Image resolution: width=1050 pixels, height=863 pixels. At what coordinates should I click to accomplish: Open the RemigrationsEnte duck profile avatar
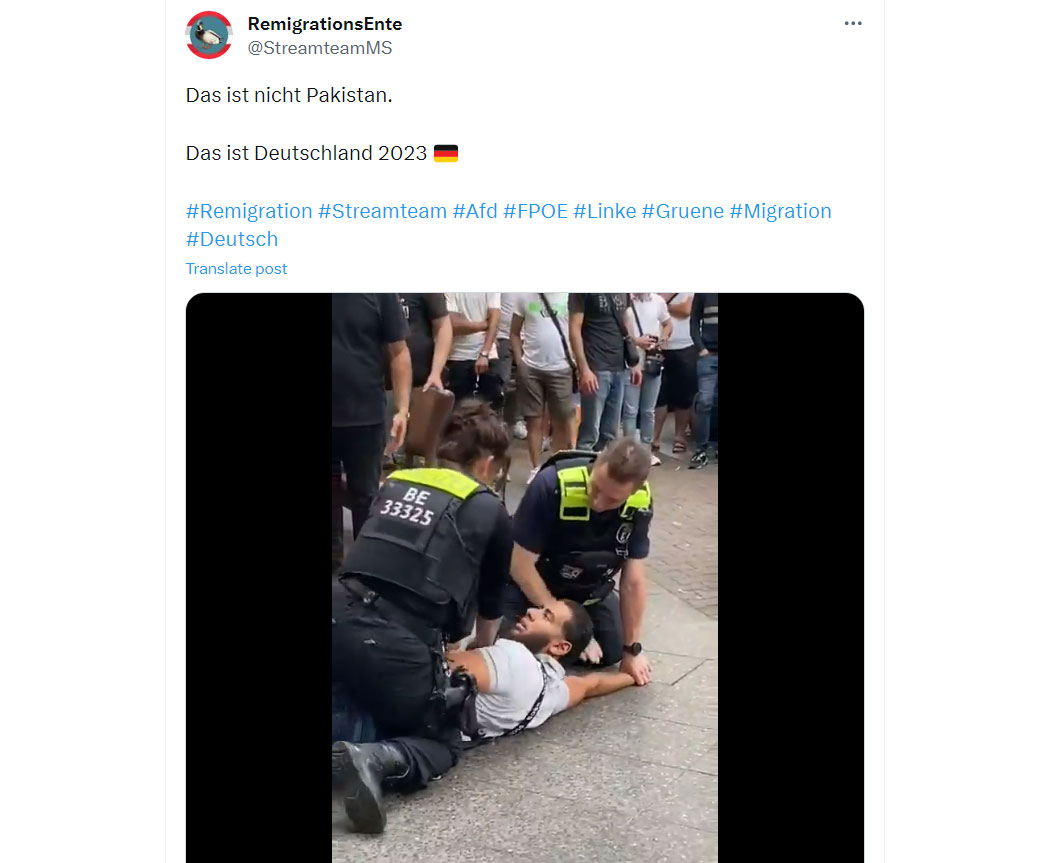click(209, 35)
